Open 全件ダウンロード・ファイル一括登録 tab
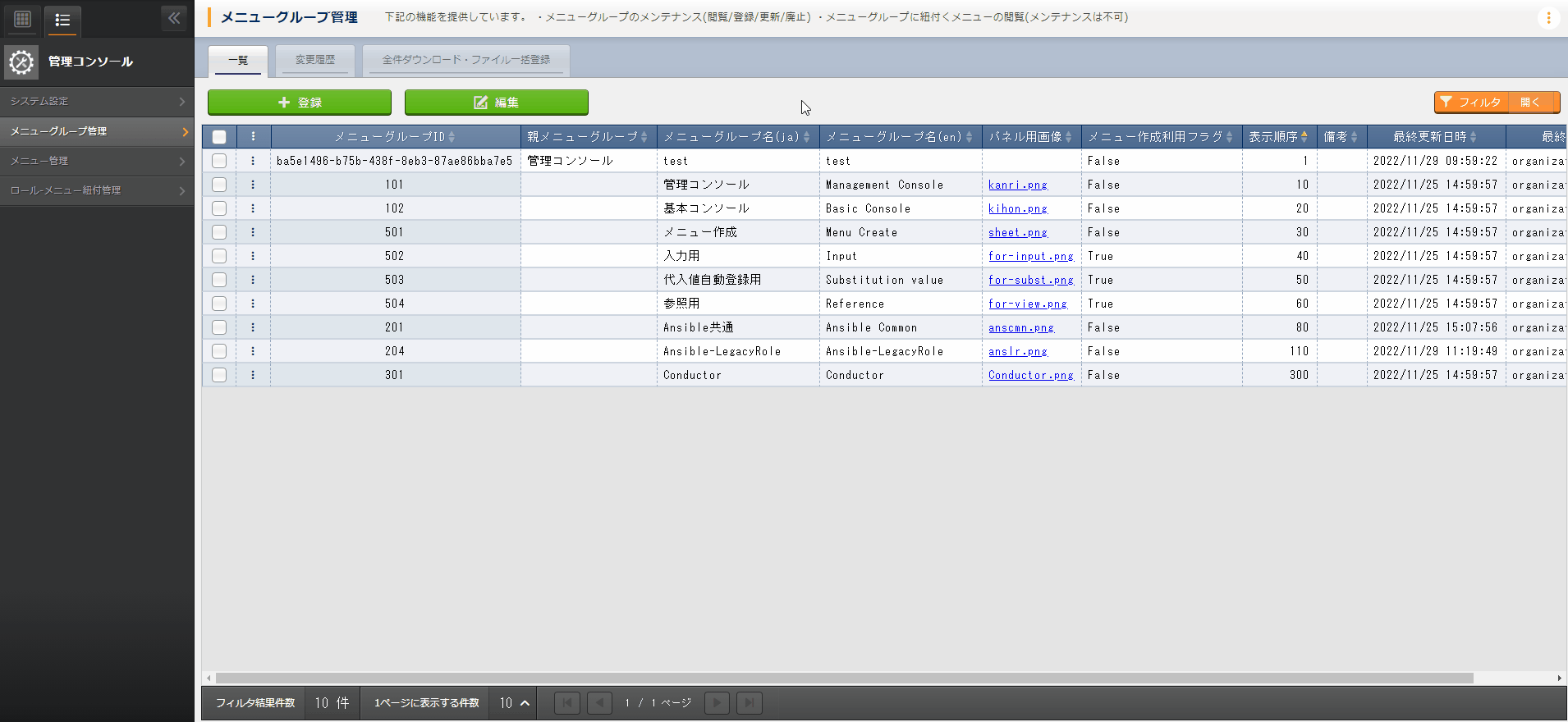 tap(465, 60)
